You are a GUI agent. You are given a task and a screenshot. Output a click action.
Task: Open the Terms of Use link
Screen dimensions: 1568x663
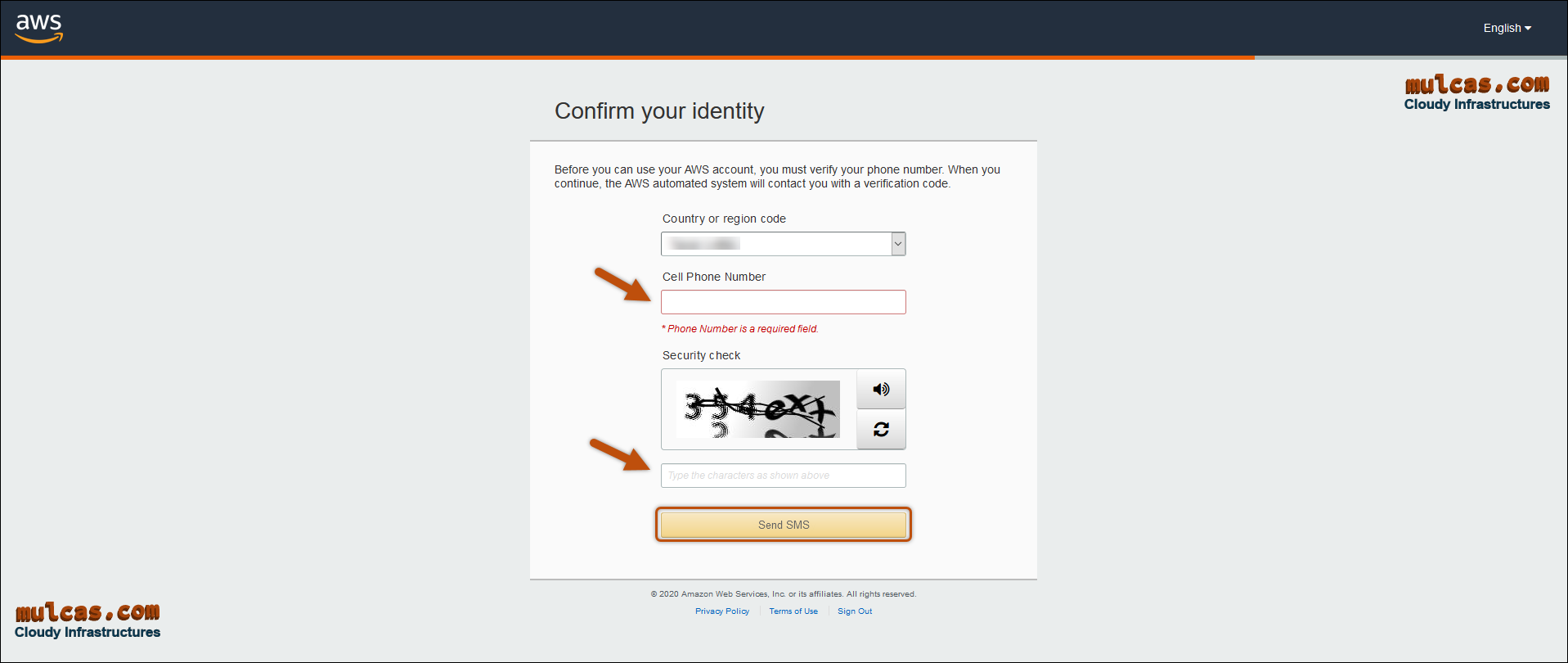tap(793, 611)
